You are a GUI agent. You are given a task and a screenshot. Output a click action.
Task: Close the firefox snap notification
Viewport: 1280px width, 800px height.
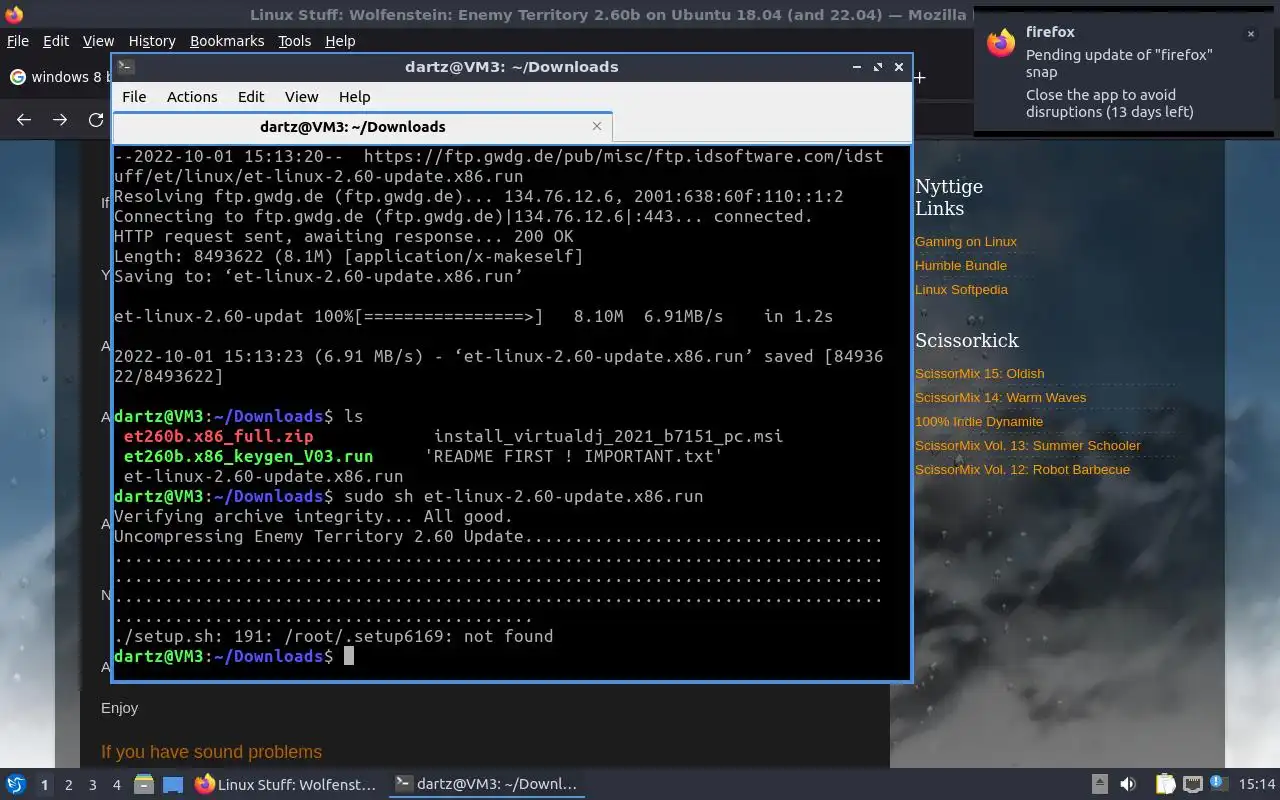click(1250, 34)
